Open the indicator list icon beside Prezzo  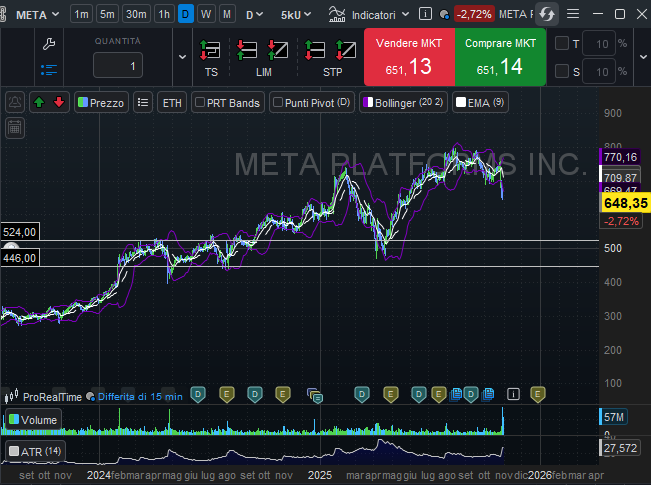(143, 102)
